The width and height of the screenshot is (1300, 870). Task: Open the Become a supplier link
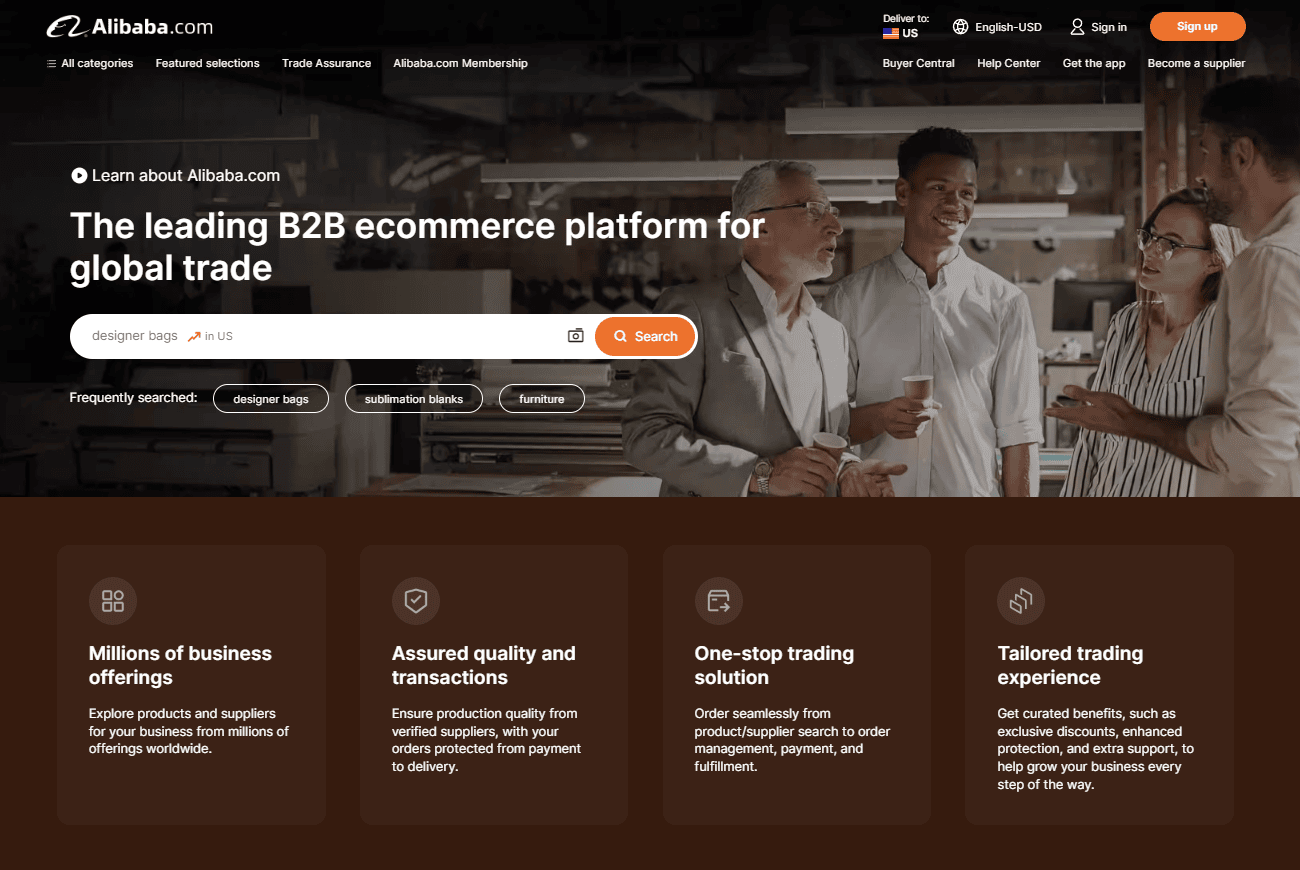[x=1196, y=63]
